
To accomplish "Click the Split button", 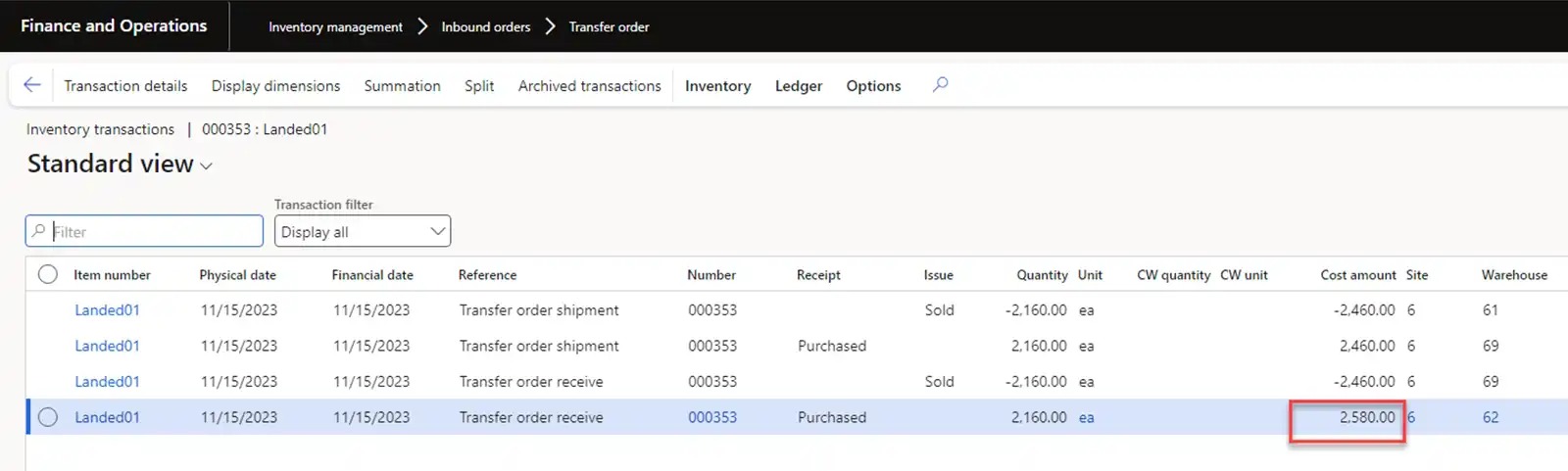I will click(x=479, y=86).
